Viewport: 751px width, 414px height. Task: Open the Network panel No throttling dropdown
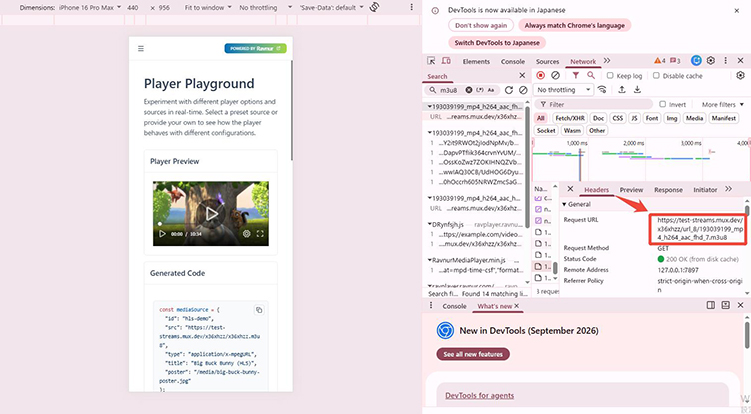pyautogui.click(x=563, y=90)
